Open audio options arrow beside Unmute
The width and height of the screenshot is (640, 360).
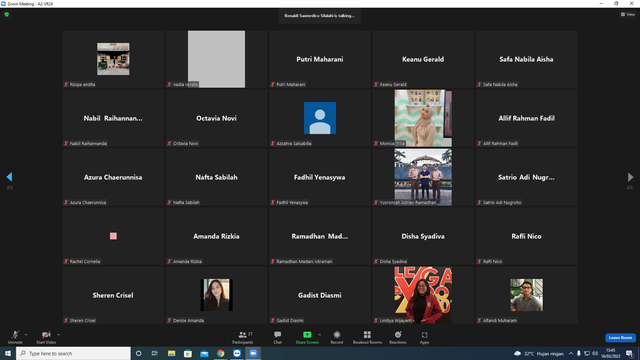tap(26, 335)
